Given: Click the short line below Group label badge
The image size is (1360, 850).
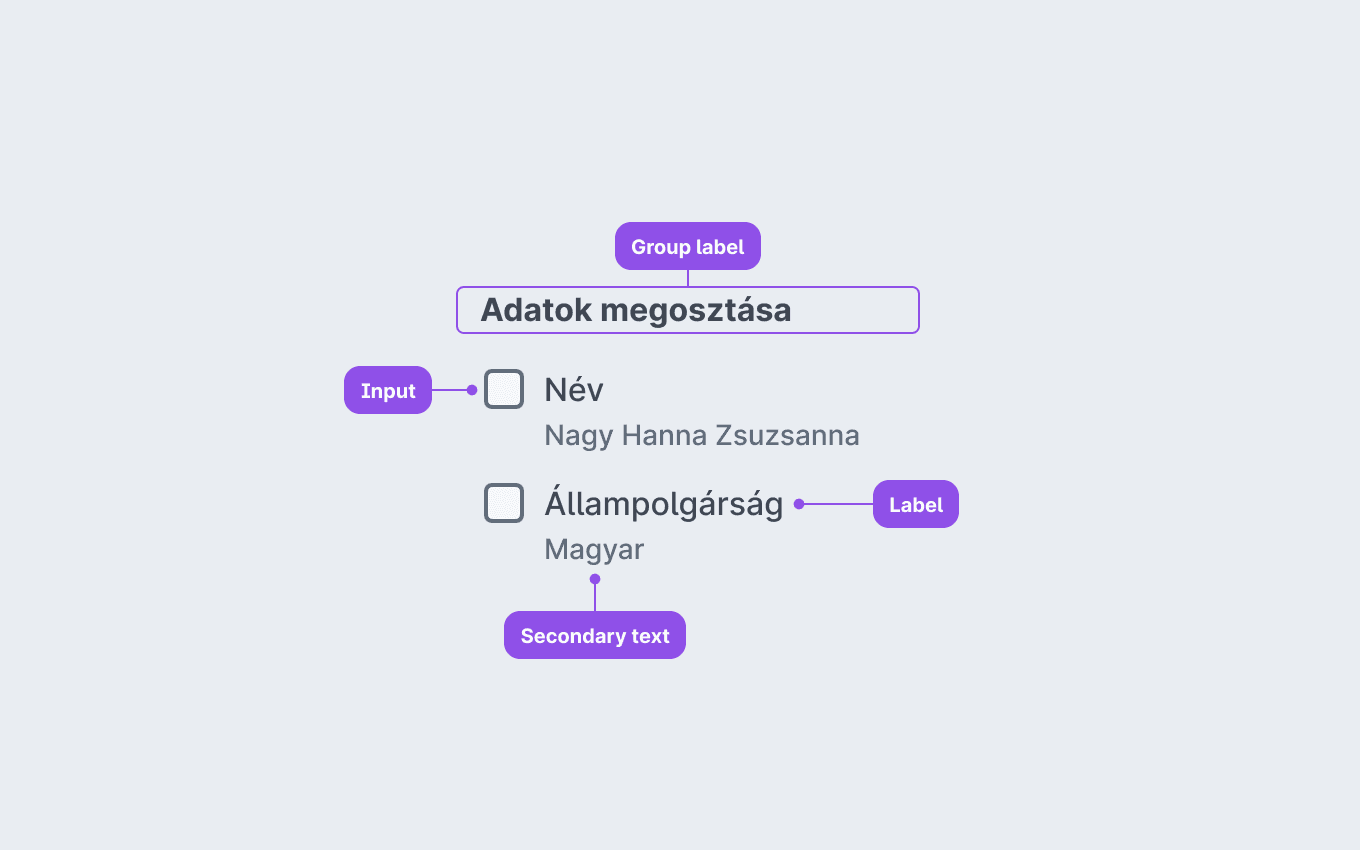Looking at the screenshot, I should point(688,278).
